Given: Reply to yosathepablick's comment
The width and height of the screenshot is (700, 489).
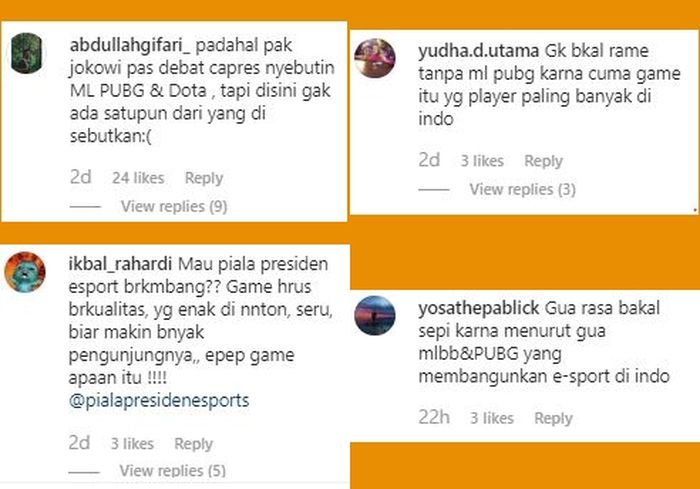Looking at the screenshot, I should [x=554, y=418].
